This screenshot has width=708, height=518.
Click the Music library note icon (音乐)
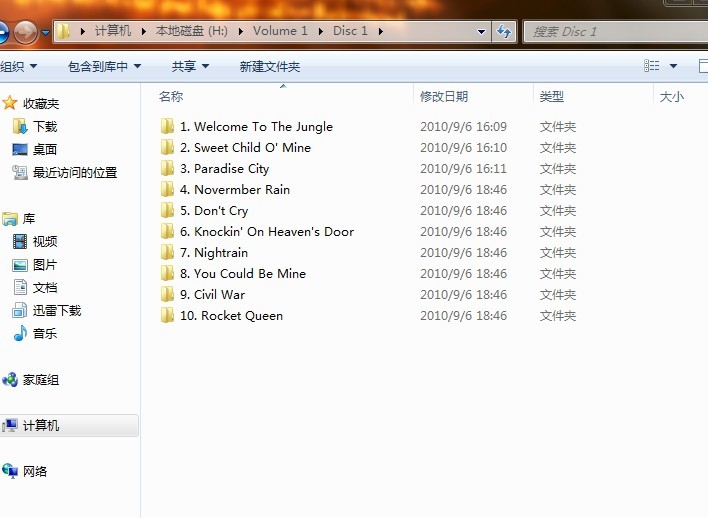pyautogui.click(x=20, y=333)
